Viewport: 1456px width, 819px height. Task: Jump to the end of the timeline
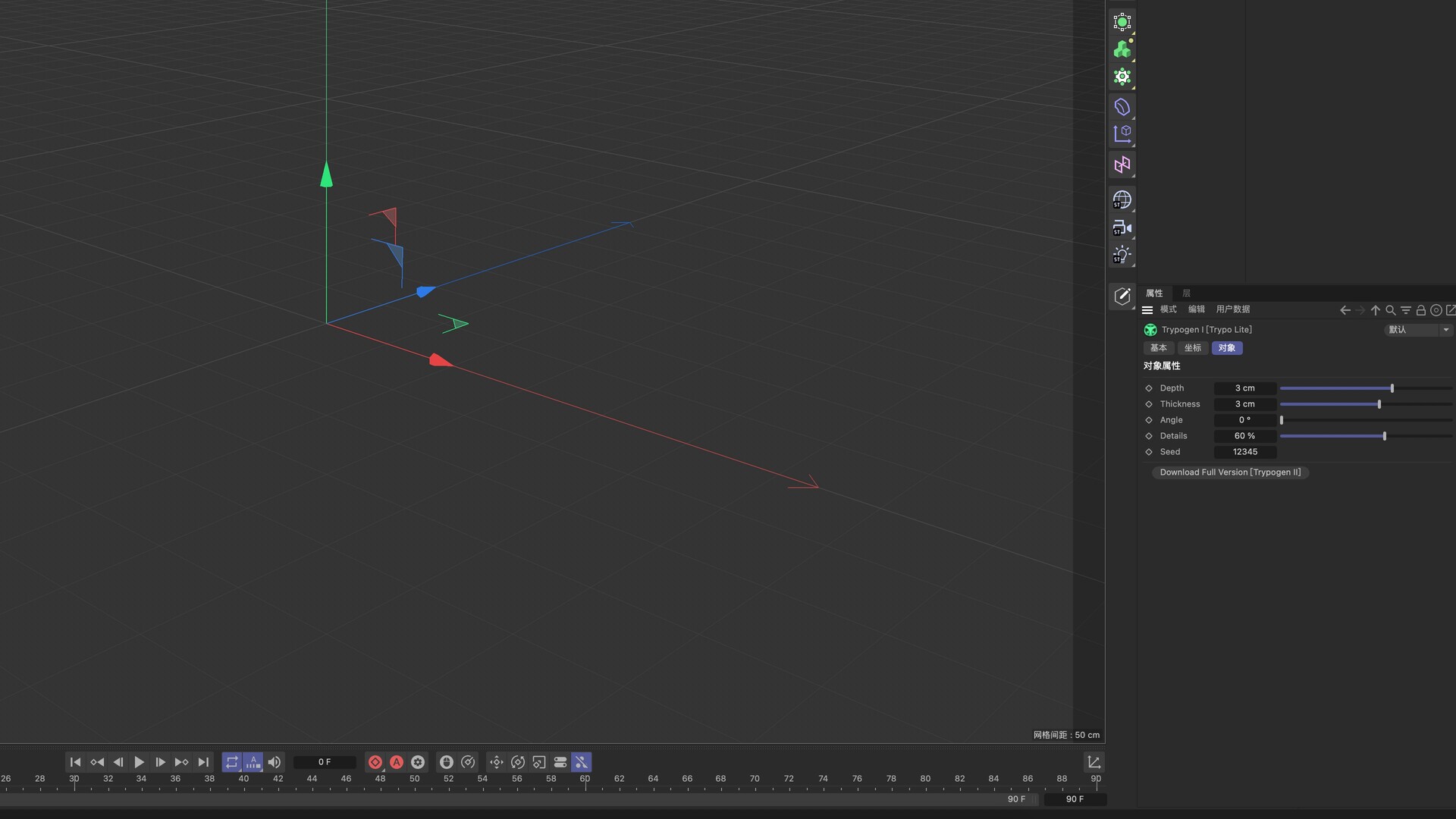[203, 762]
